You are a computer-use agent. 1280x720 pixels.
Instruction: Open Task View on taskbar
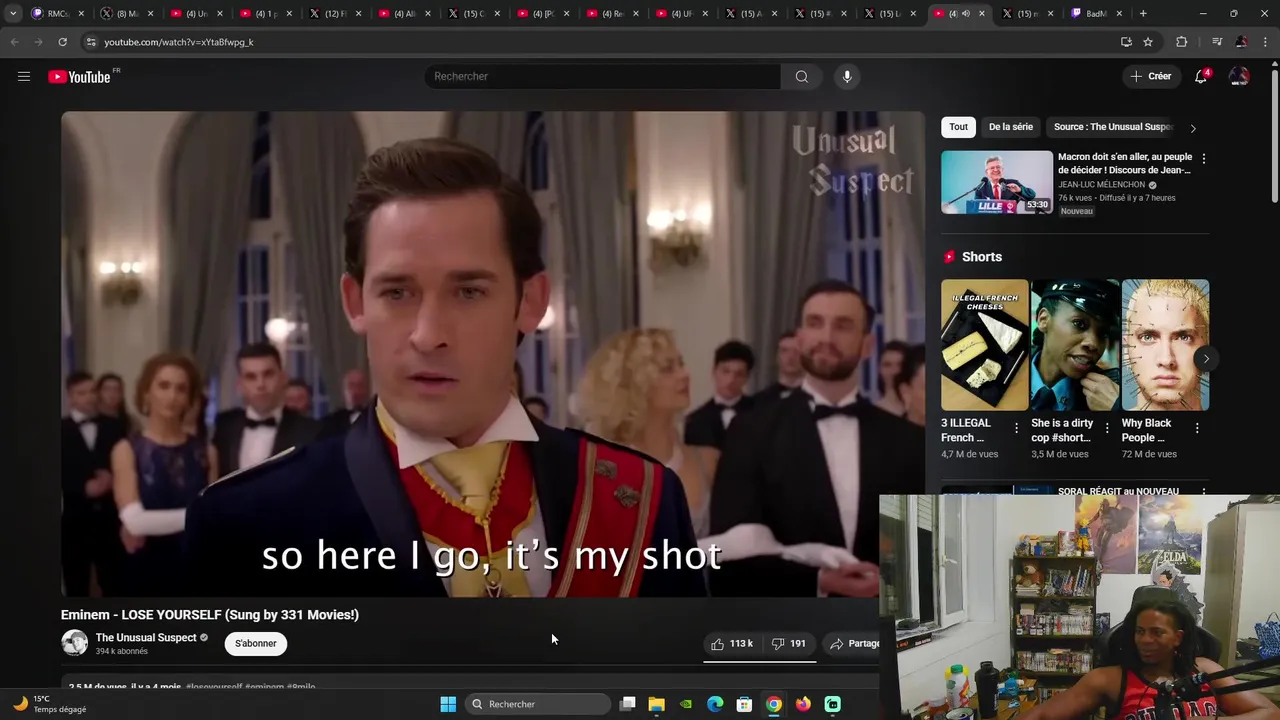(627, 704)
